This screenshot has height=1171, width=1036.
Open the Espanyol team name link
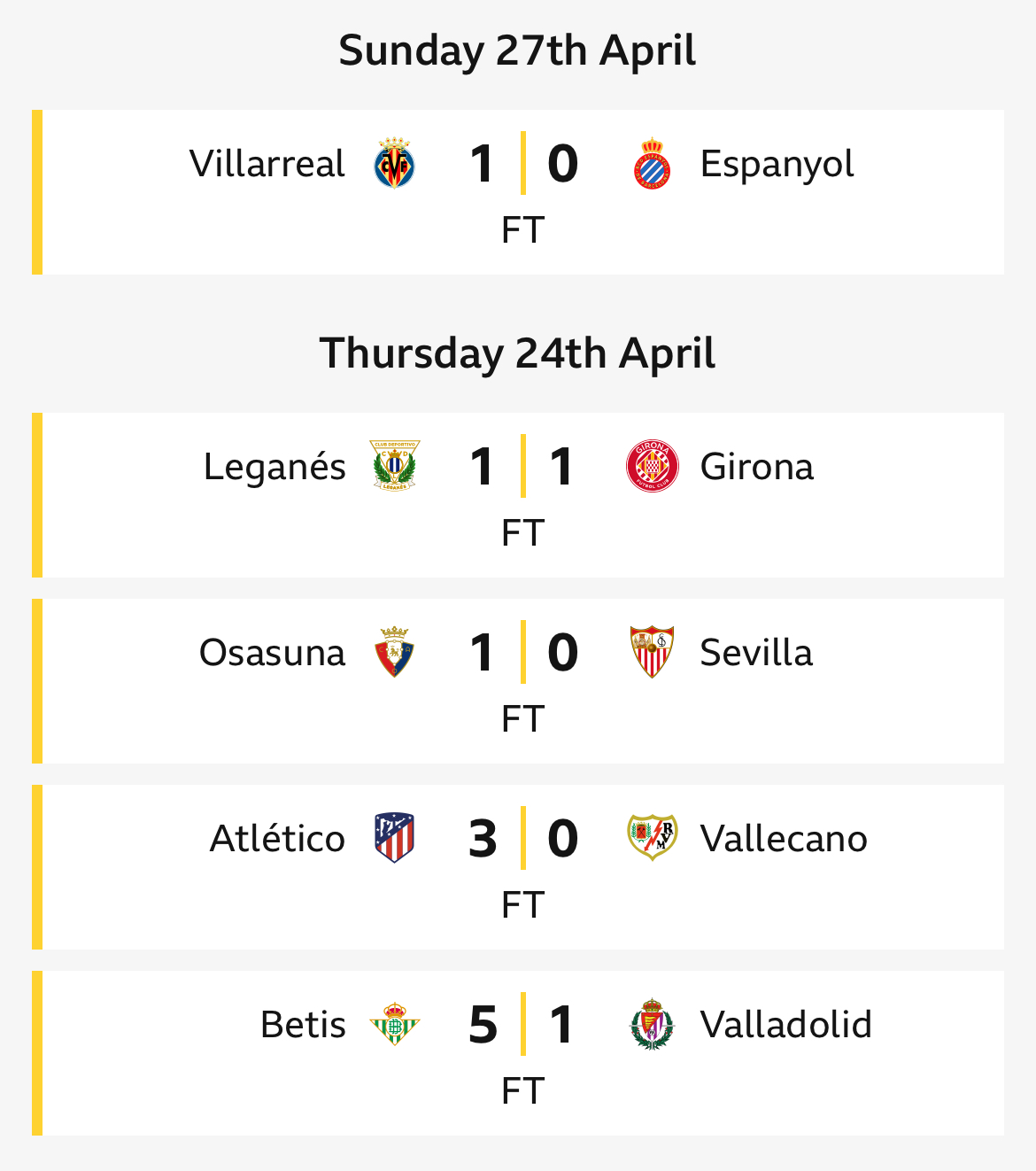[777, 166]
